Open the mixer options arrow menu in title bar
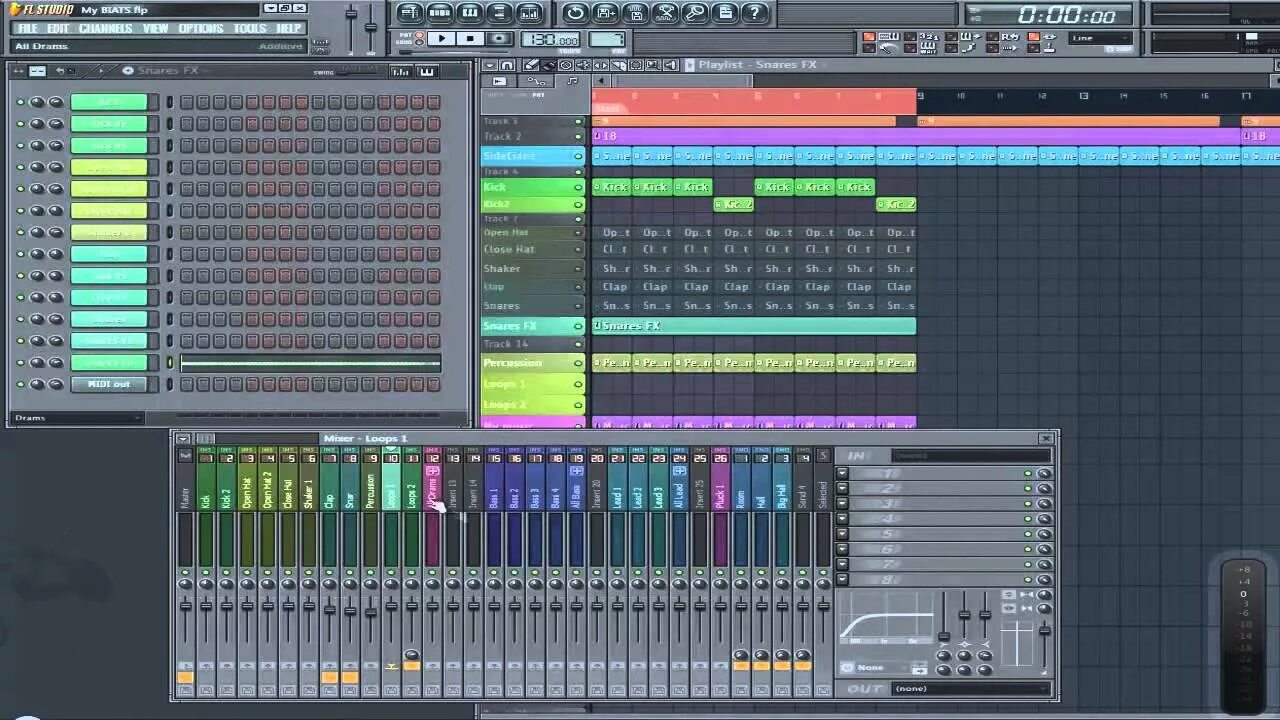The image size is (1280, 720). click(x=183, y=438)
